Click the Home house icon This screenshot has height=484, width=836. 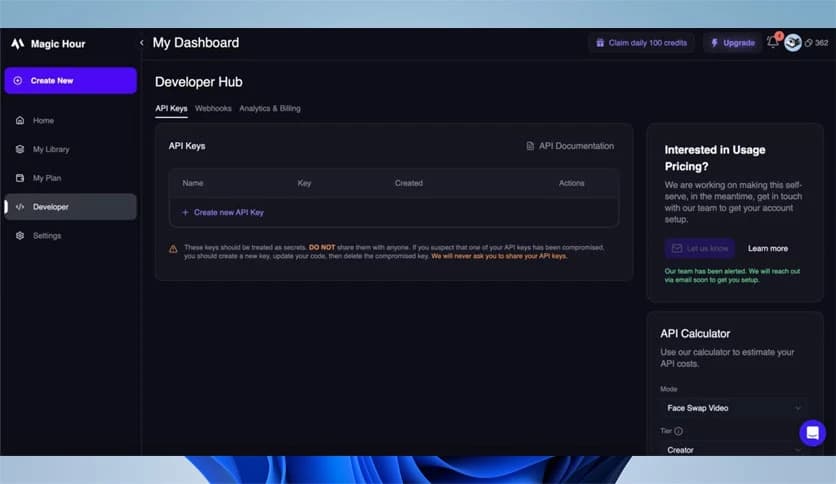[x=20, y=120]
